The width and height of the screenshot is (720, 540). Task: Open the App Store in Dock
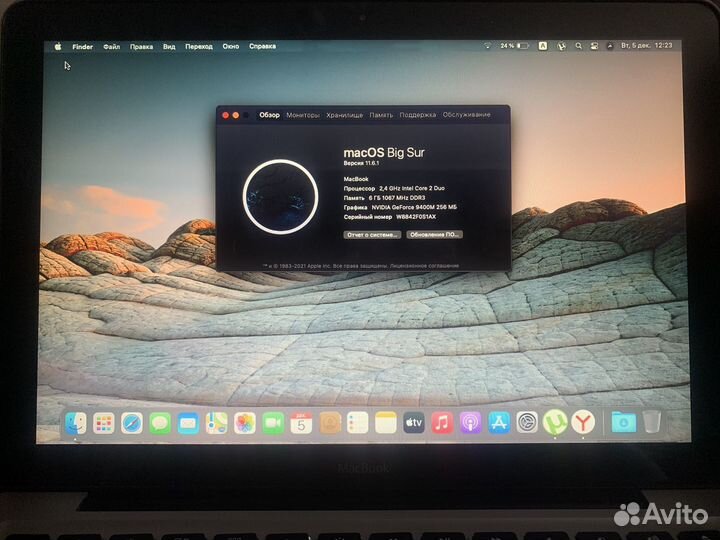pos(499,423)
